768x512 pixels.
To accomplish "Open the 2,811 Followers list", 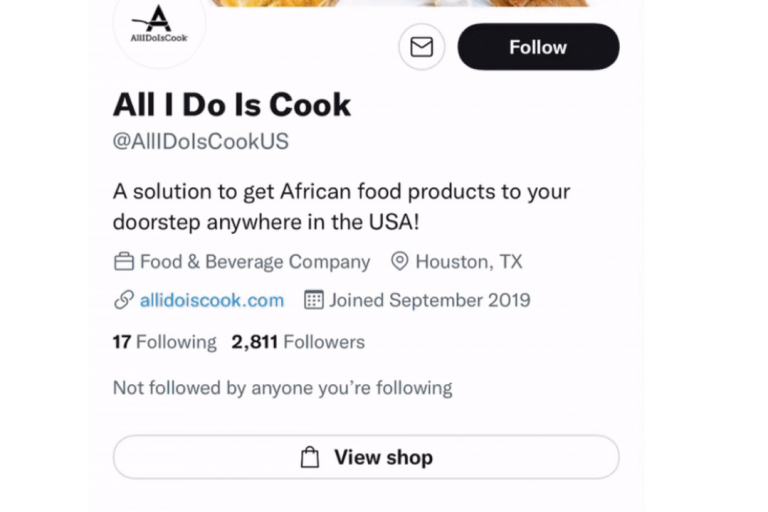I will pos(298,342).
